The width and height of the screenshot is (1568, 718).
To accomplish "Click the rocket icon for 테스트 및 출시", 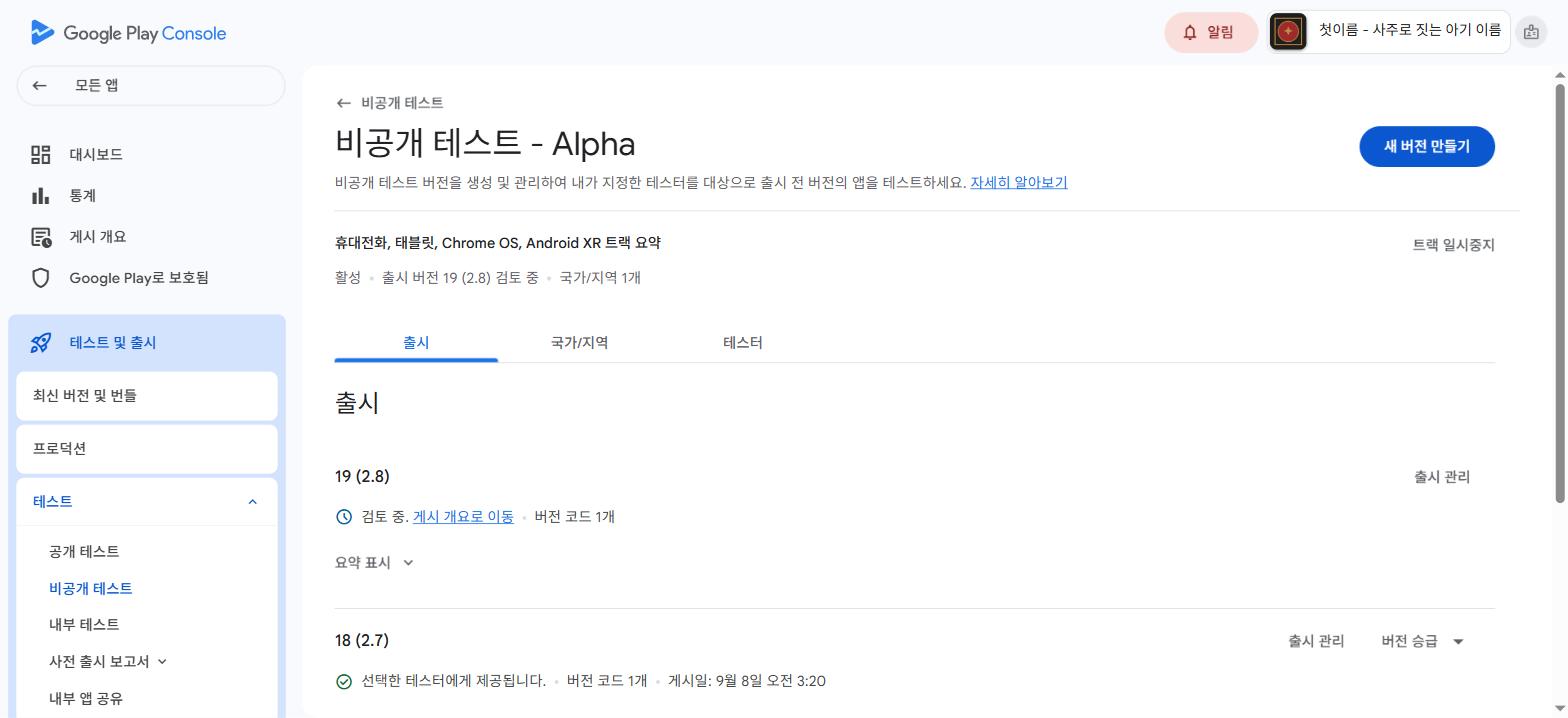I will [x=41, y=342].
